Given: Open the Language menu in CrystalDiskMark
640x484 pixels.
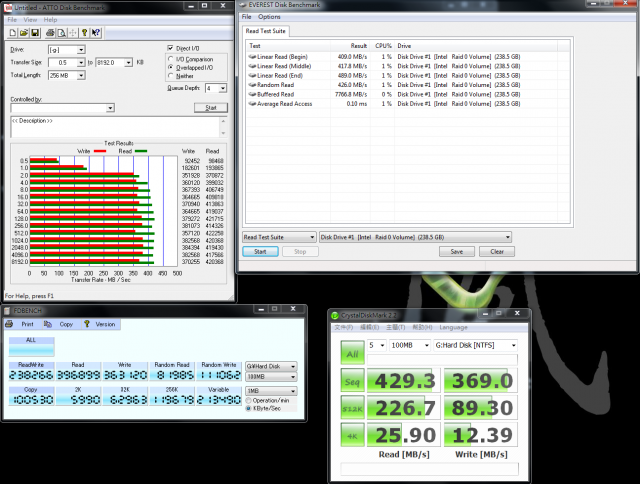Looking at the screenshot, I should click(453, 327).
